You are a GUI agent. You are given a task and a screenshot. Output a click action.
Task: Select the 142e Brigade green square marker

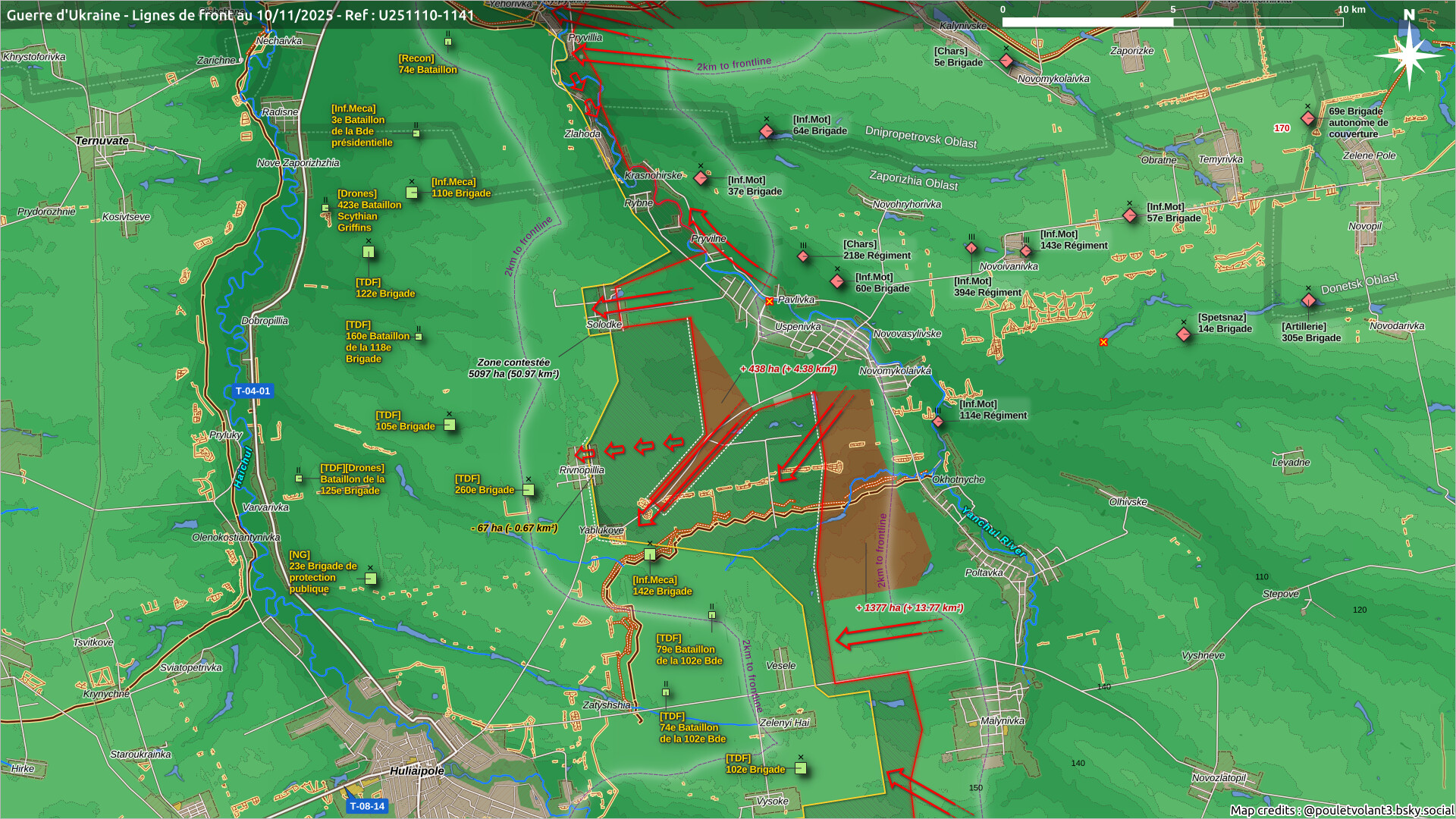point(650,554)
